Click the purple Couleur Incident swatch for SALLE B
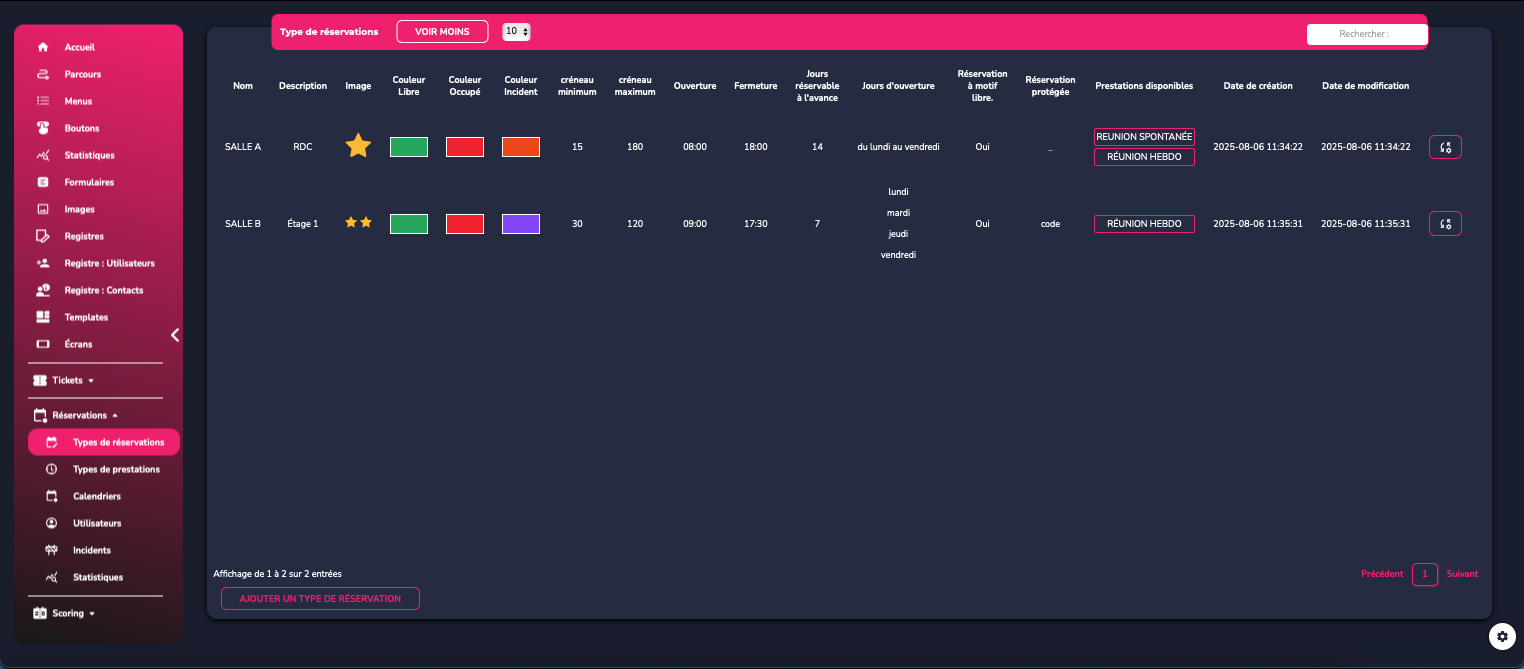1524x669 pixels. point(521,224)
